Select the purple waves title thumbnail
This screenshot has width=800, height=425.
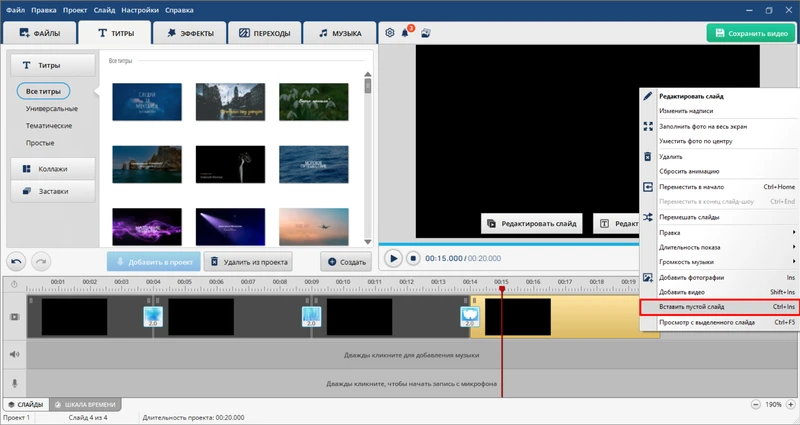coord(147,227)
